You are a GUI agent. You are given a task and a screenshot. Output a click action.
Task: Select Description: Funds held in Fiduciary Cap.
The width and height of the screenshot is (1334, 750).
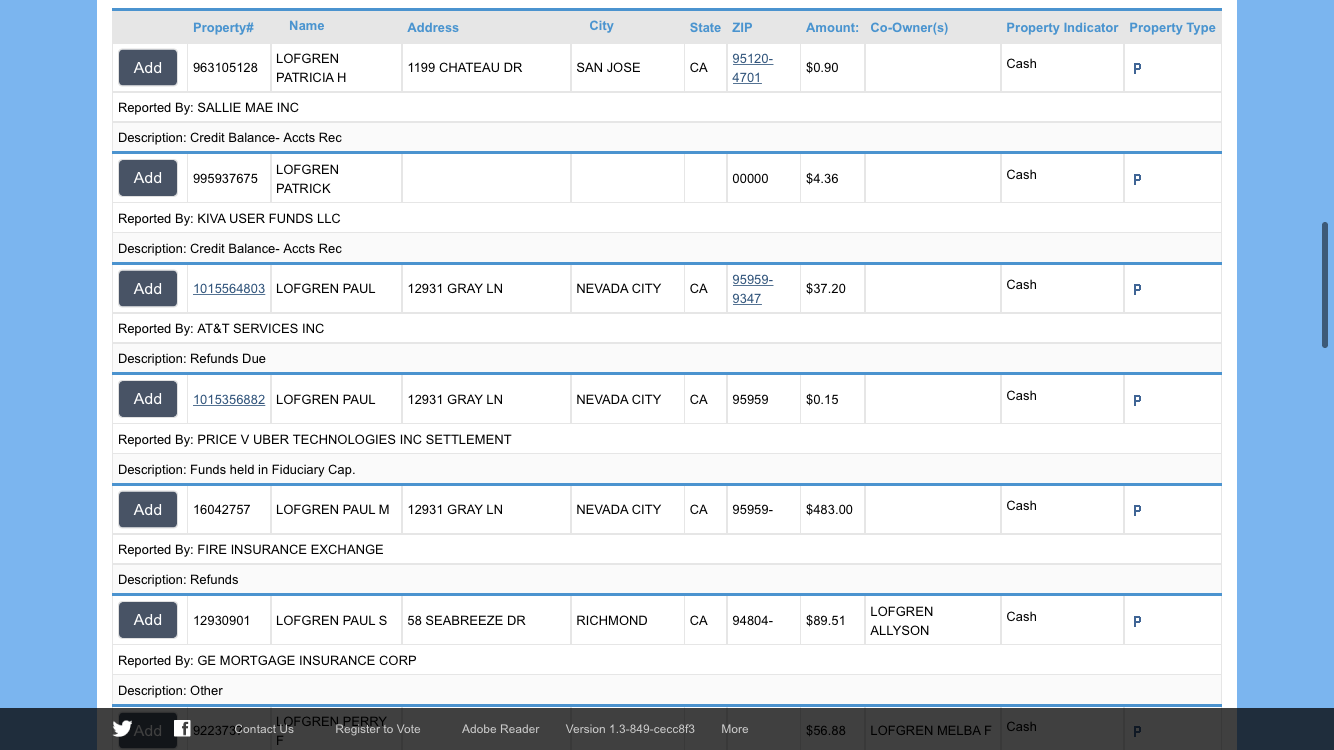click(x=667, y=469)
